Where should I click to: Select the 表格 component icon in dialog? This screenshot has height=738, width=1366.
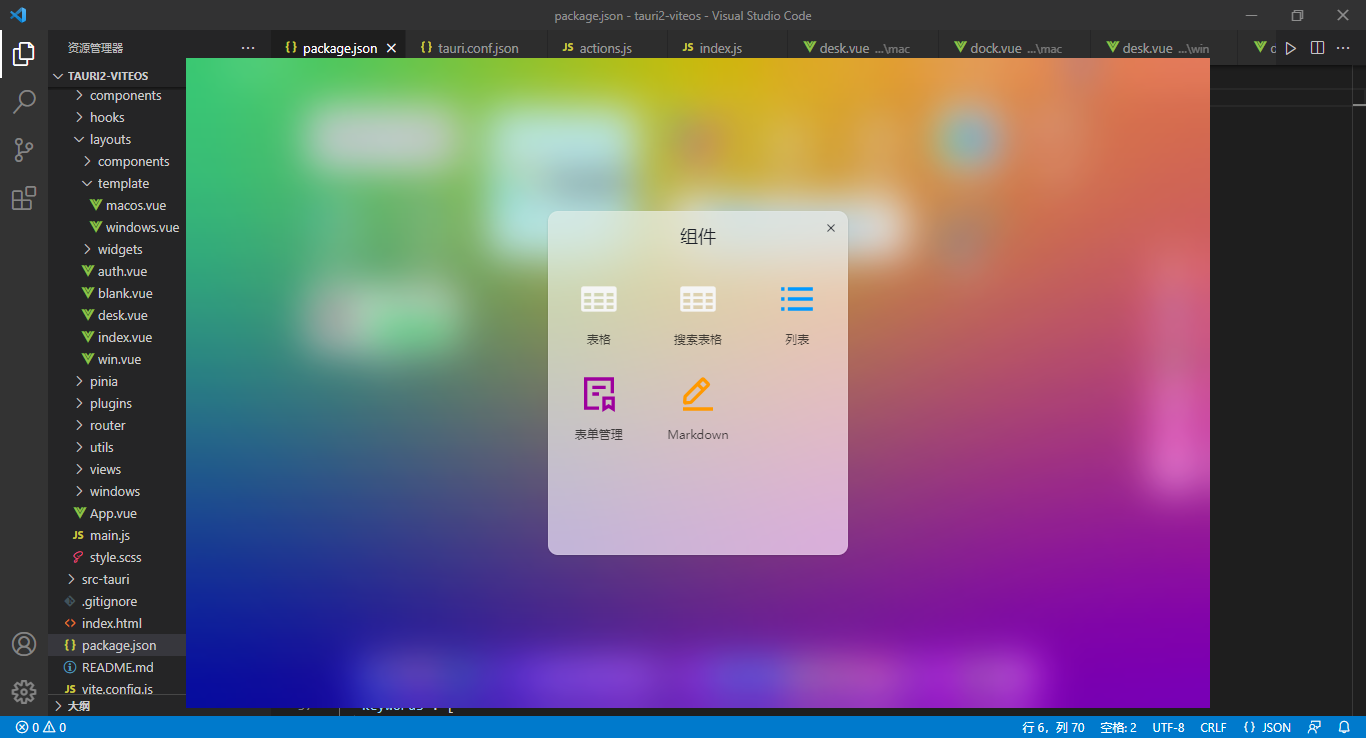pos(598,298)
